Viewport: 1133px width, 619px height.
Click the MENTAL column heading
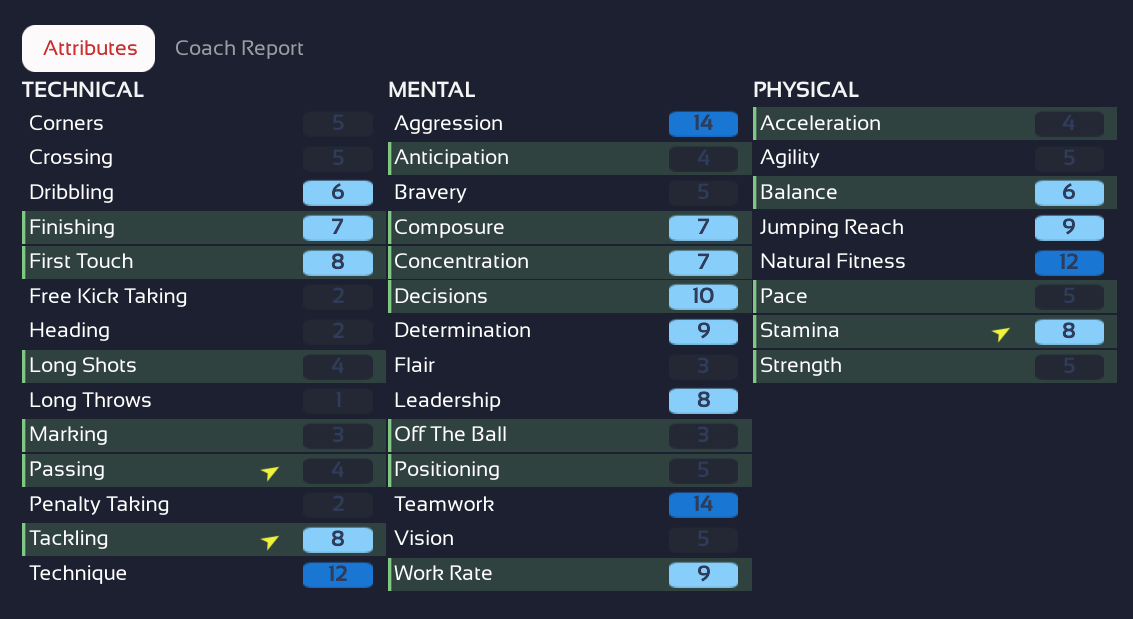click(x=431, y=90)
